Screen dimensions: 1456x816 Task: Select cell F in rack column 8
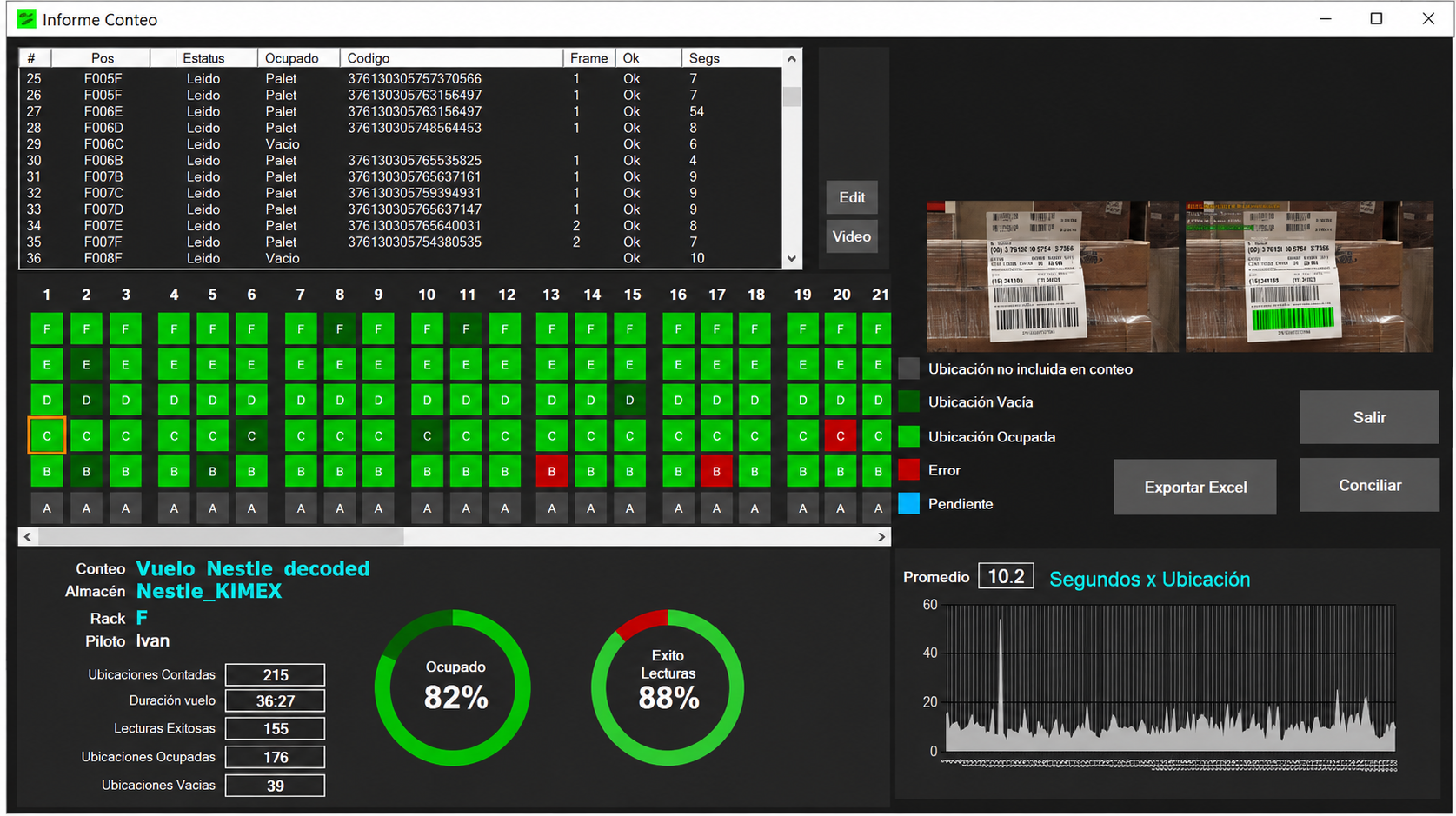(x=340, y=328)
